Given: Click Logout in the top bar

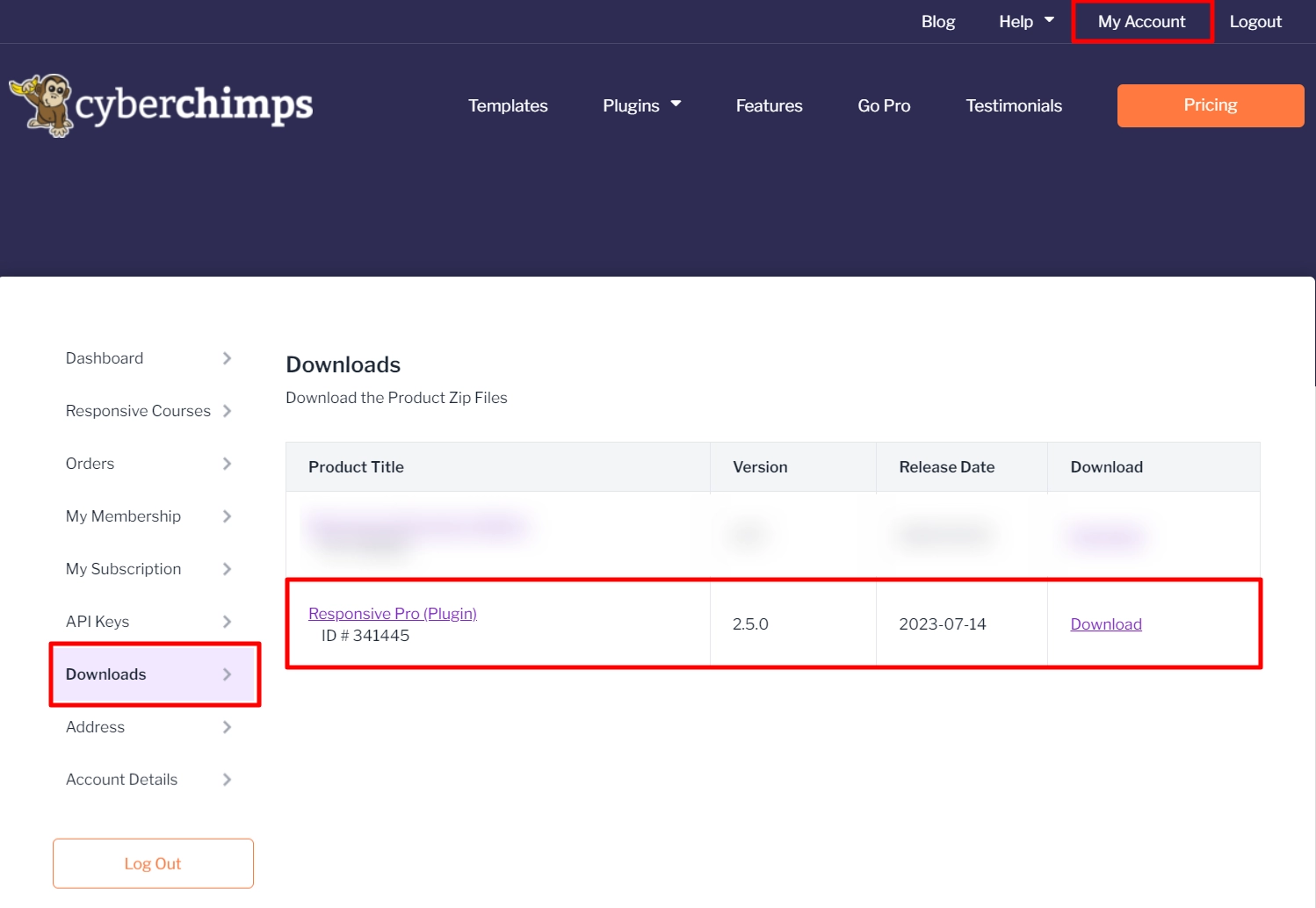Looking at the screenshot, I should coord(1255,21).
